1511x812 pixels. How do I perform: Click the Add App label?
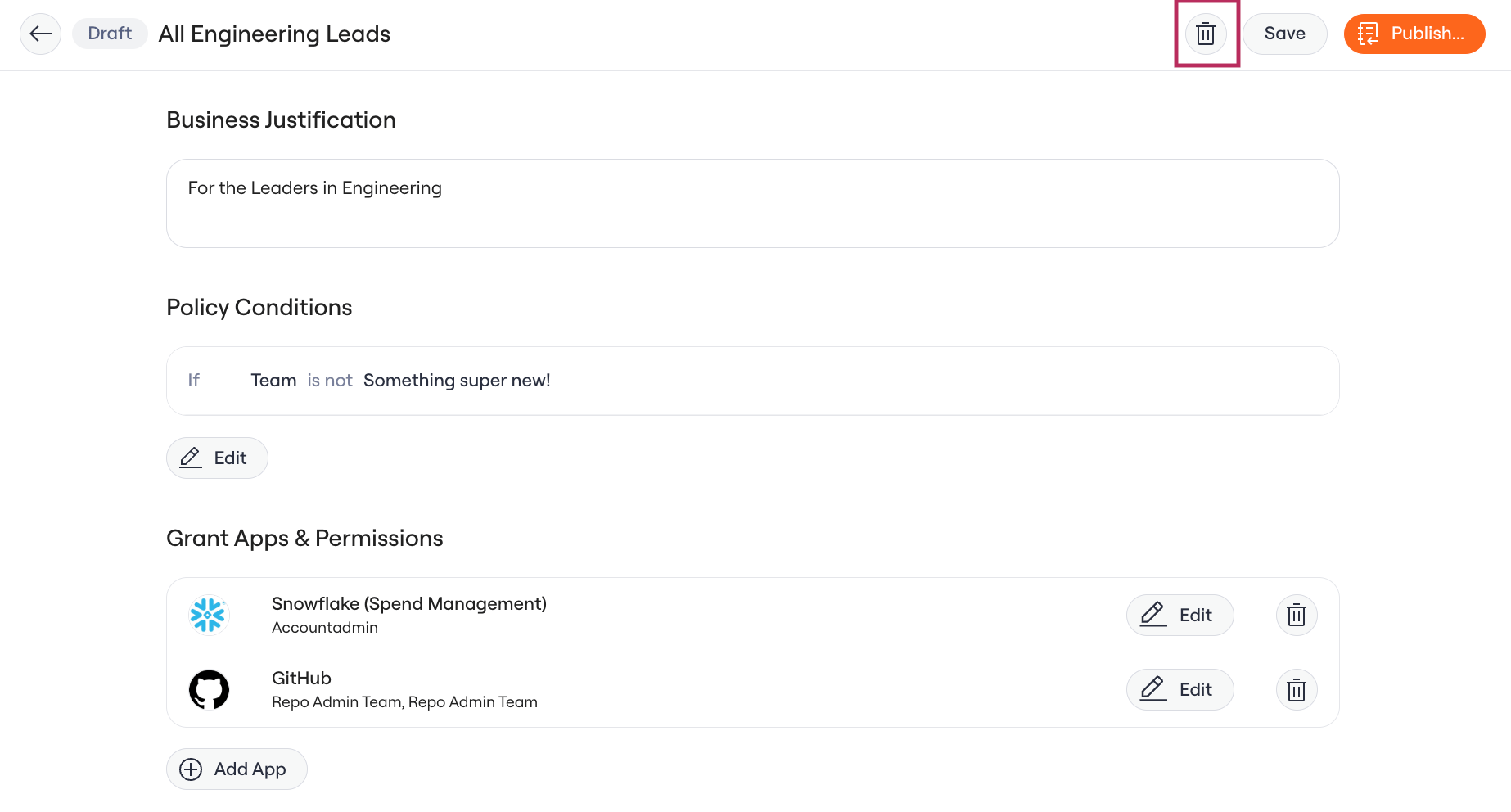tap(250, 769)
